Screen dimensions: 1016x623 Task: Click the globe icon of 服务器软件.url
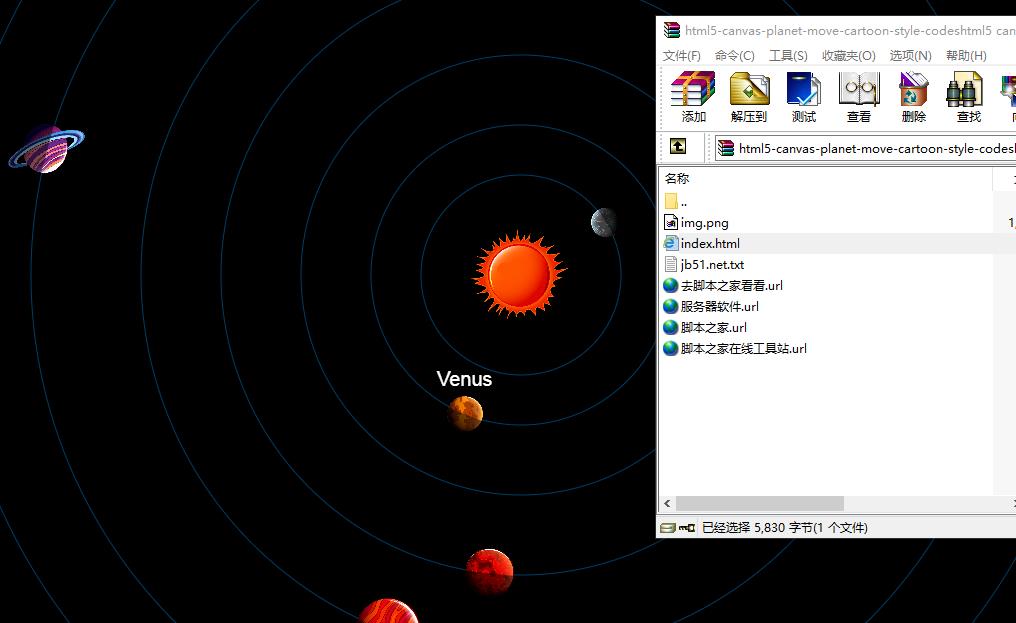point(671,306)
